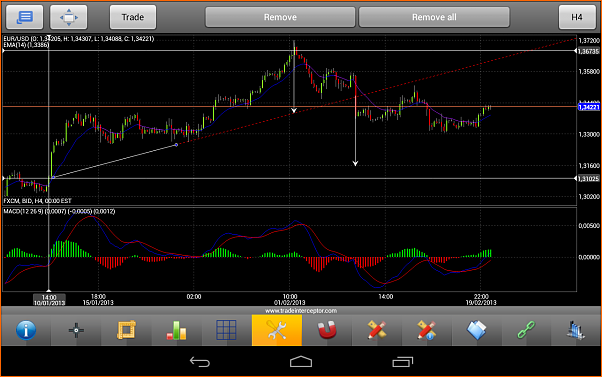602x377 pixels.
Task: Click the blue 1,34221 current price label
Action: point(589,107)
